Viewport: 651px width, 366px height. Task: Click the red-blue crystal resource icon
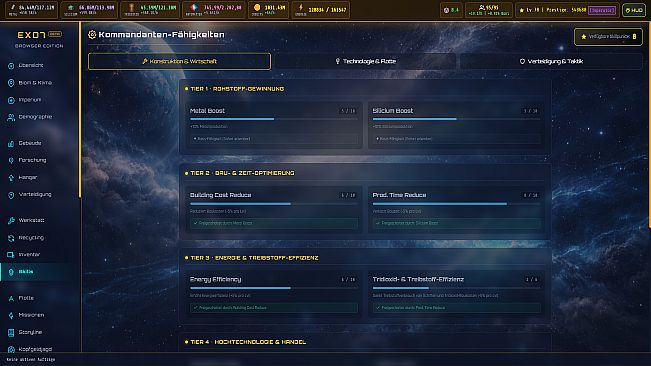tap(194, 7)
